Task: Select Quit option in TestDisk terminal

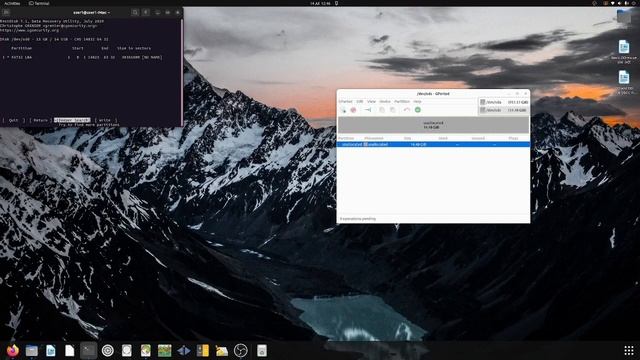Action: coord(13,120)
